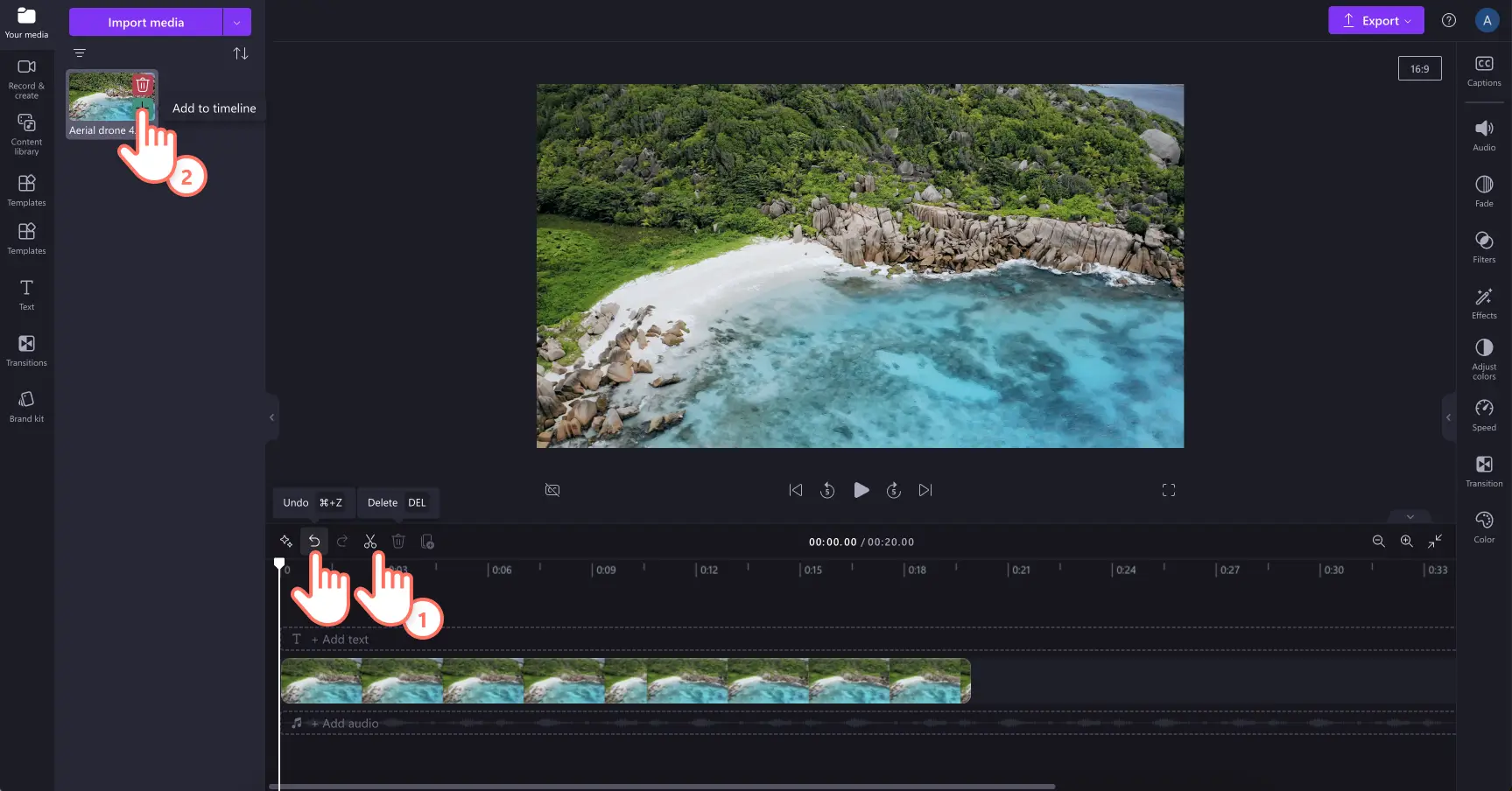The height and width of the screenshot is (791, 1512).
Task: Click the magic auto-compose wand icon
Action: coord(286,542)
